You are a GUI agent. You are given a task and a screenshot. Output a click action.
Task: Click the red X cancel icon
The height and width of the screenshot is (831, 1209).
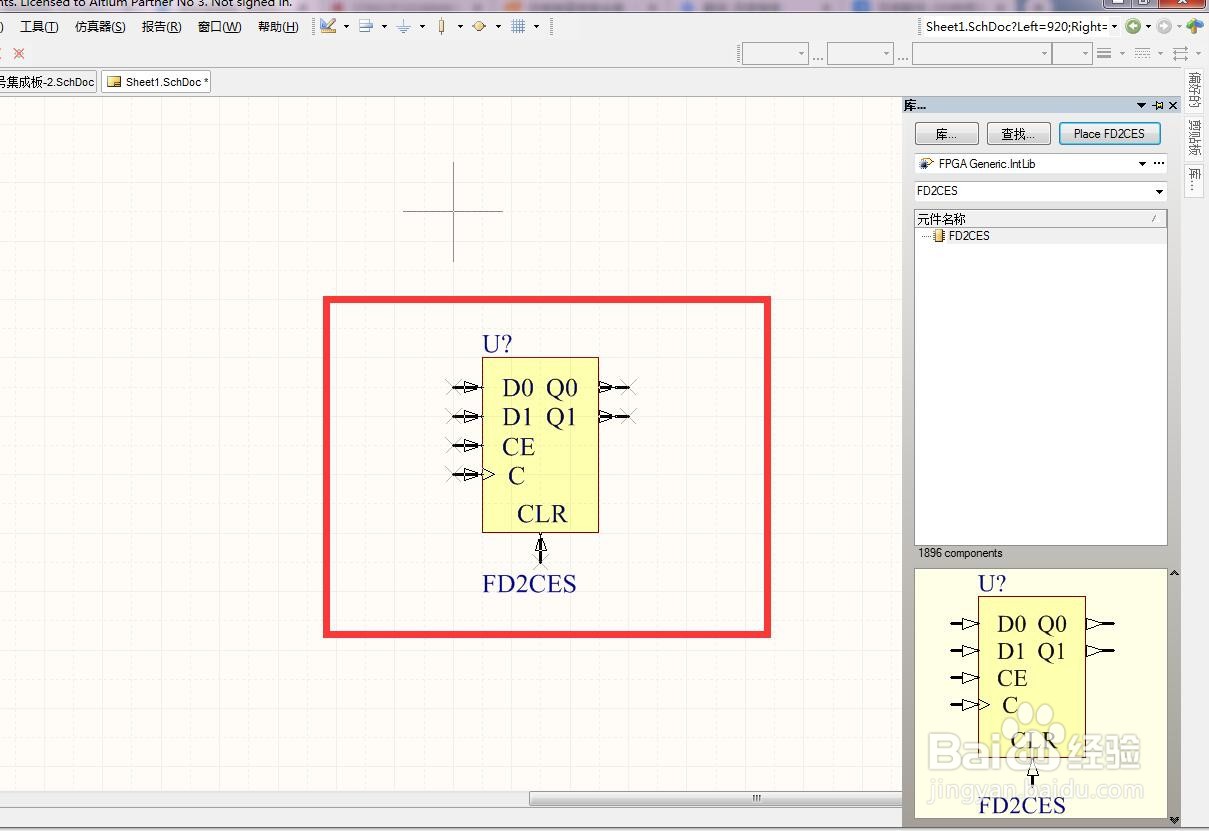pyautogui.click(x=18, y=53)
